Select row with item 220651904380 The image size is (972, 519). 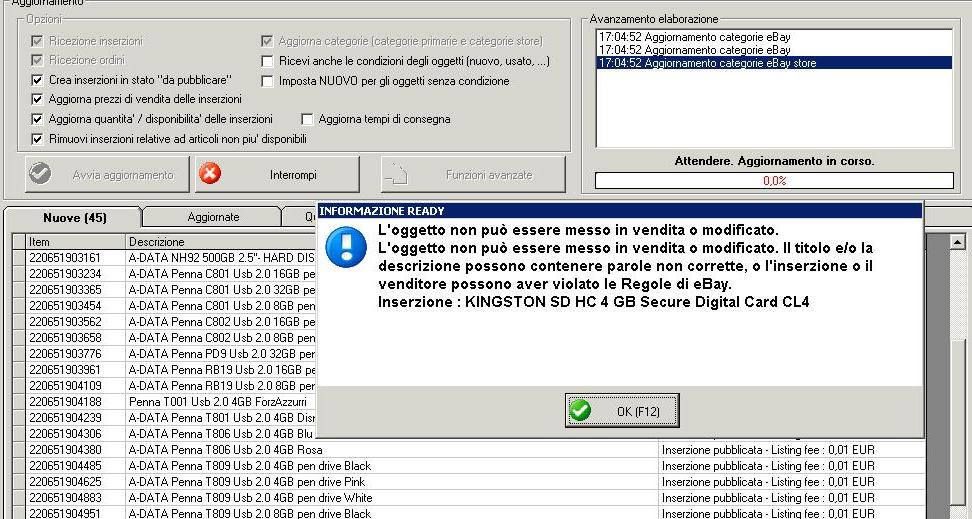point(469,450)
